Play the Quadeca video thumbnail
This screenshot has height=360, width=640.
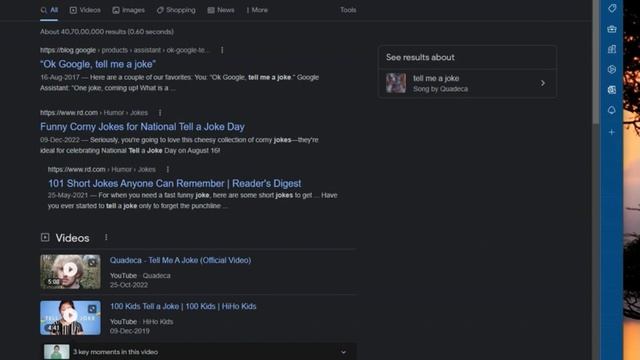(70, 272)
